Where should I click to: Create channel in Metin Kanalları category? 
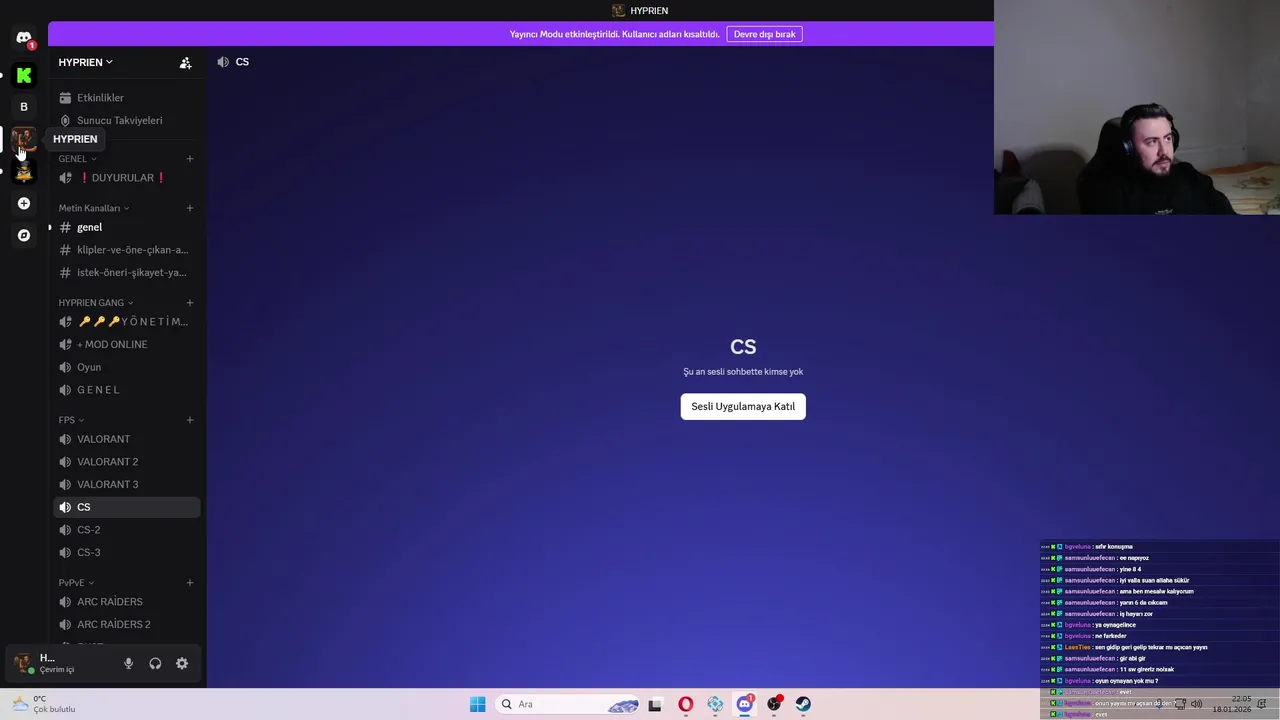pos(190,208)
